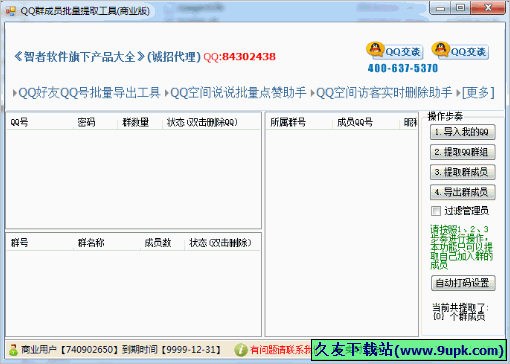Click the 成员数 column header
The height and width of the screenshot is (364, 510).
pyautogui.click(x=158, y=243)
